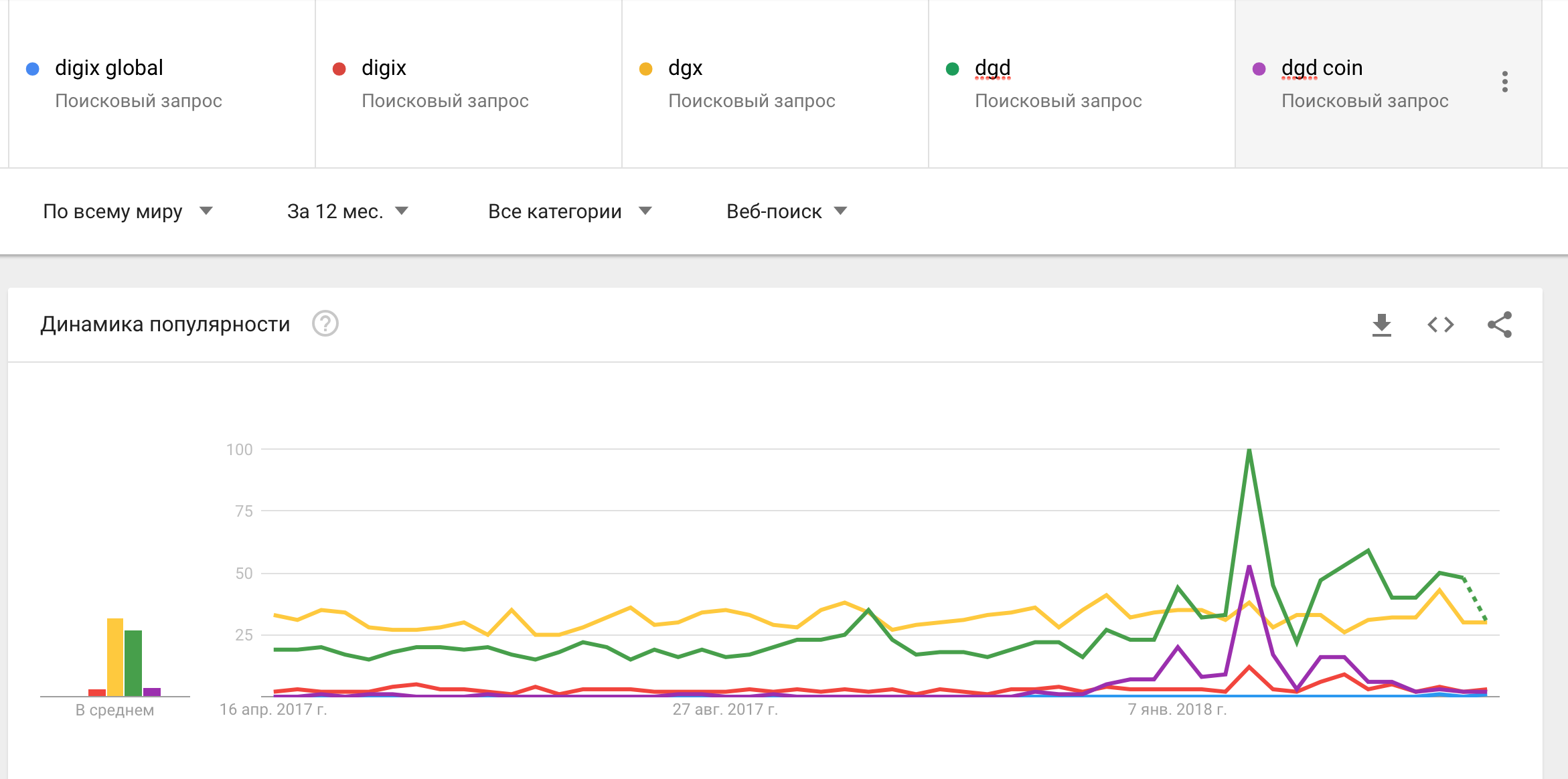Expand the Все категории dropdown
1568x779 pixels.
tap(570, 211)
